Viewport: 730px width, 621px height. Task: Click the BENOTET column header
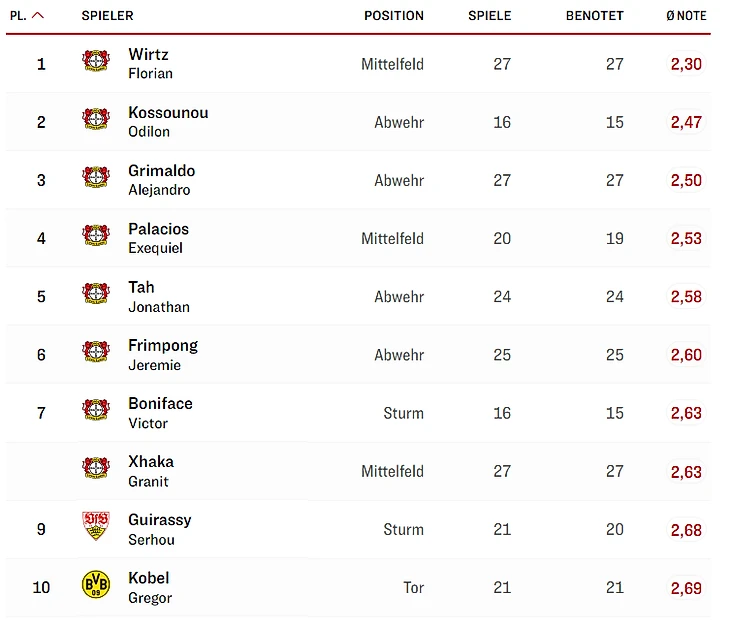(x=594, y=16)
